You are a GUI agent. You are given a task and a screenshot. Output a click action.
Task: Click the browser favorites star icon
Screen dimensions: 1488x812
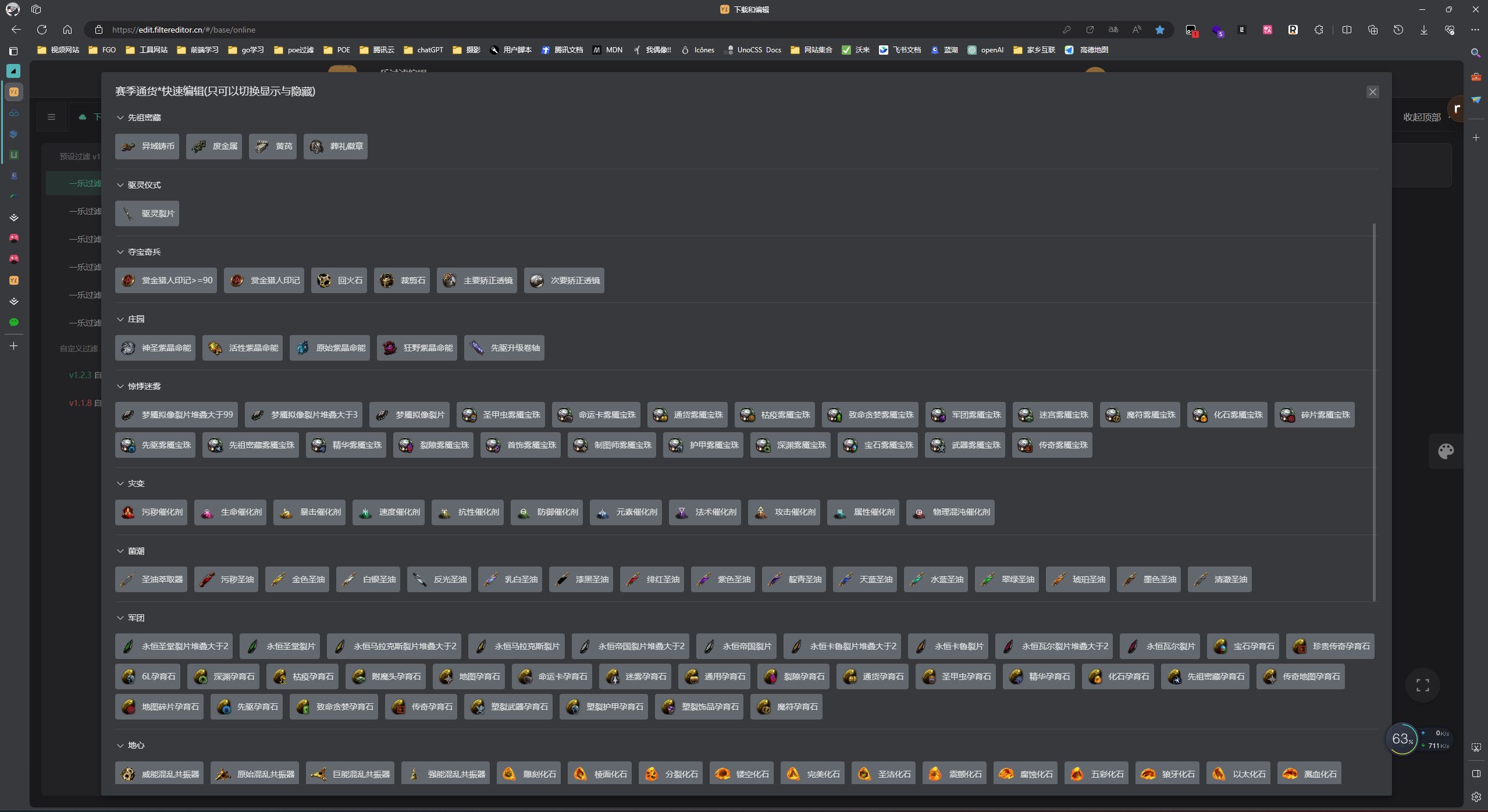pyautogui.click(x=1159, y=30)
